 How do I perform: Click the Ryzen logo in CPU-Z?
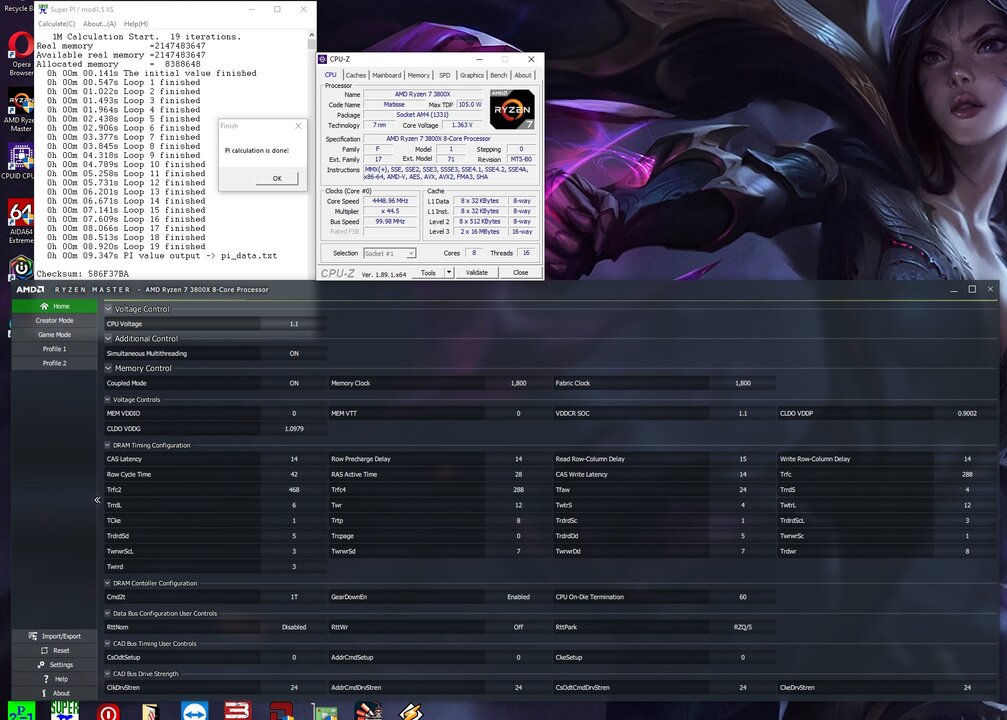pos(512,109)
